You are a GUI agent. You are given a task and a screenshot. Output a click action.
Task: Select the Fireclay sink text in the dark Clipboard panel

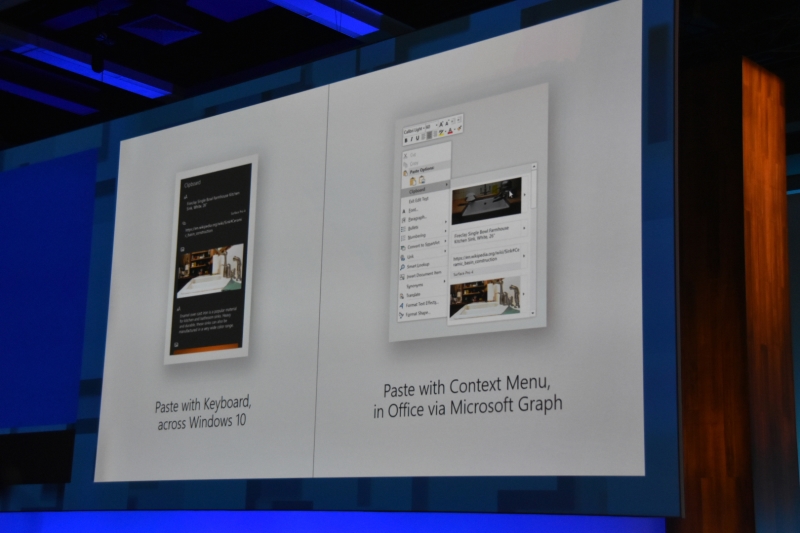211,199
